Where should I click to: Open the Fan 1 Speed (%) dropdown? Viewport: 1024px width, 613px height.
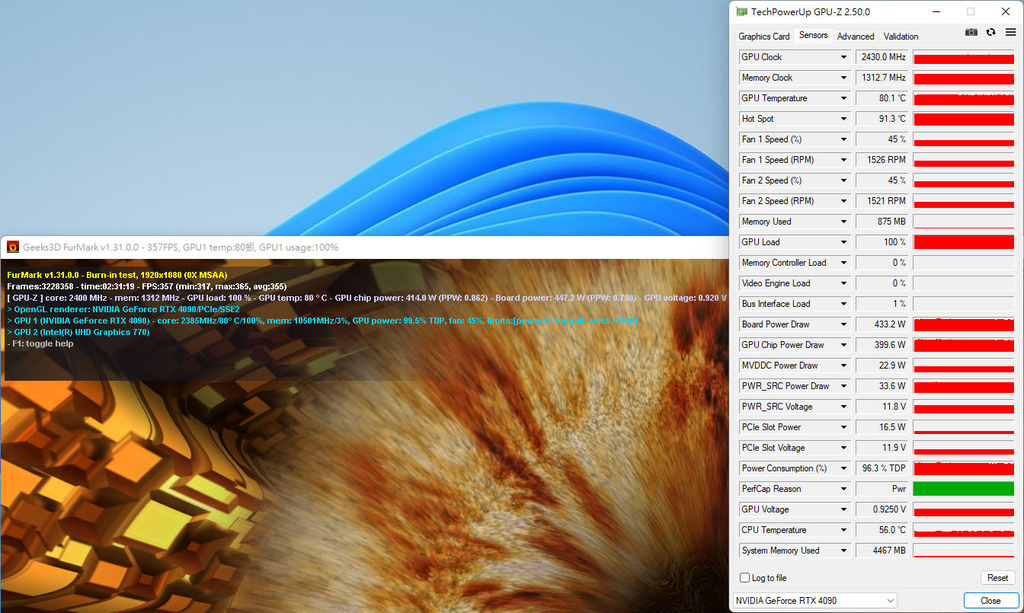pyautogui.click(x=843, y=140)
